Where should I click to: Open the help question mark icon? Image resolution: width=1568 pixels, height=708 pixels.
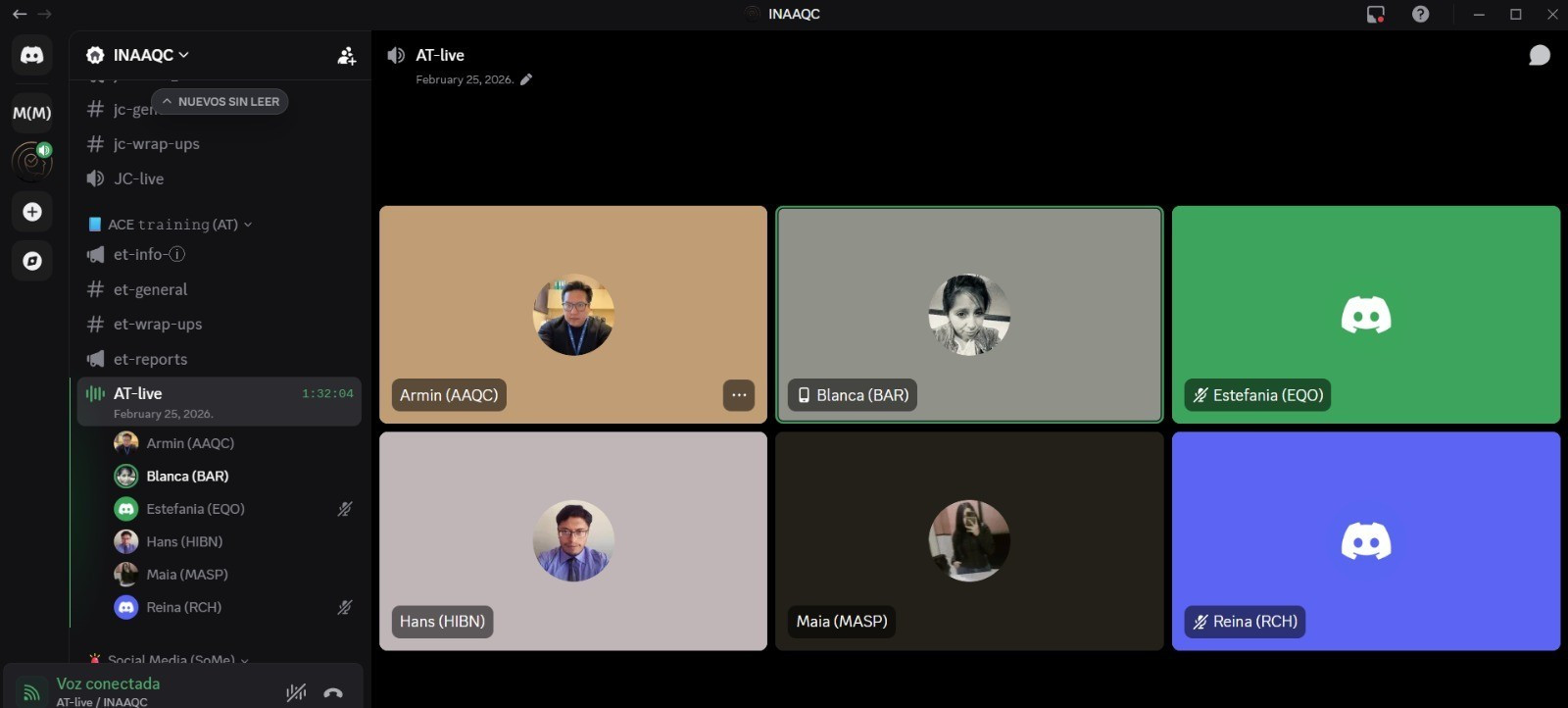(1420, 14)
